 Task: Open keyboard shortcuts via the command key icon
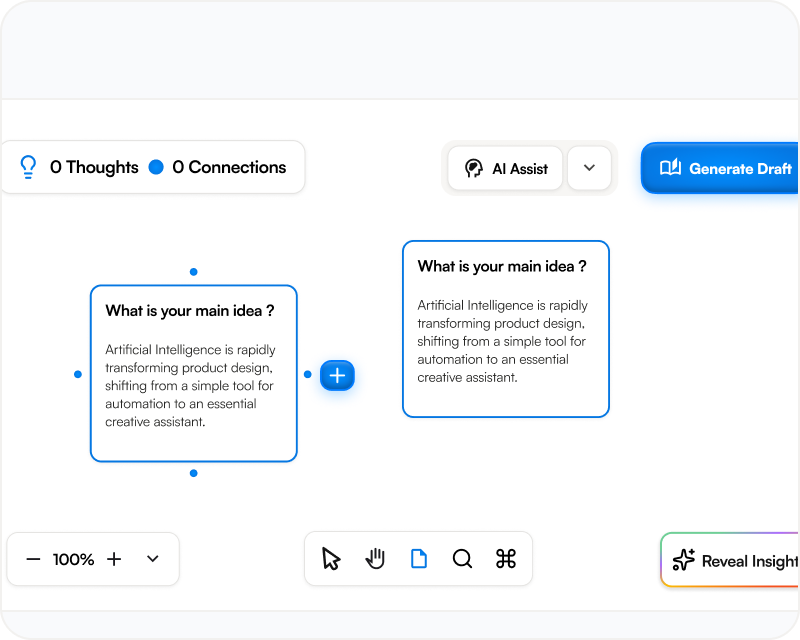pos(506,559)
